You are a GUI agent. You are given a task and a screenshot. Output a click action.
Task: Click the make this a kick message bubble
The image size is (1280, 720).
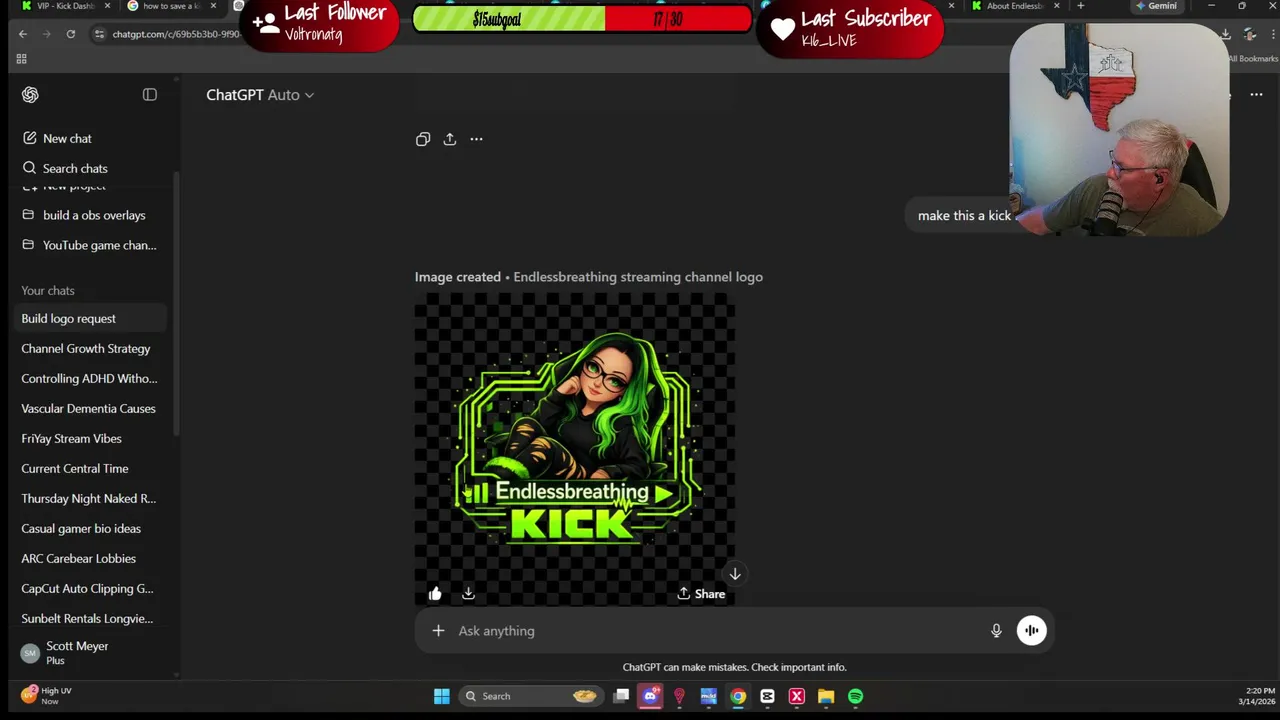coord(965,216)
